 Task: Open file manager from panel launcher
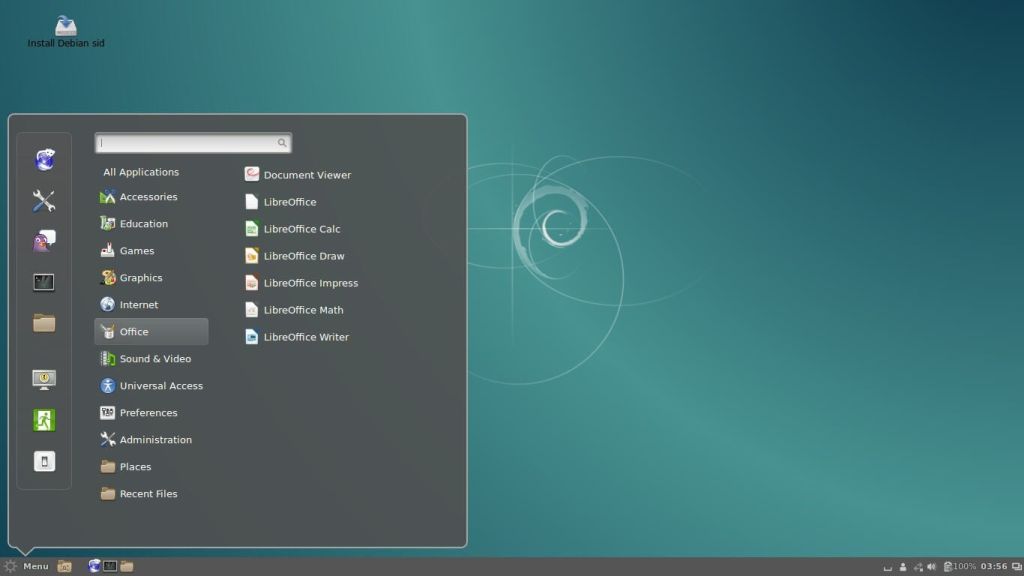coord(127,566)
